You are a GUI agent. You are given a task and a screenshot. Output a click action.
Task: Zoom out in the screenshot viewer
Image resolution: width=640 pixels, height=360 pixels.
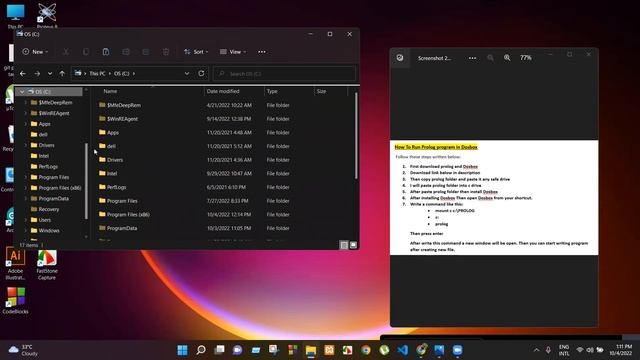[x=490, y=58]
